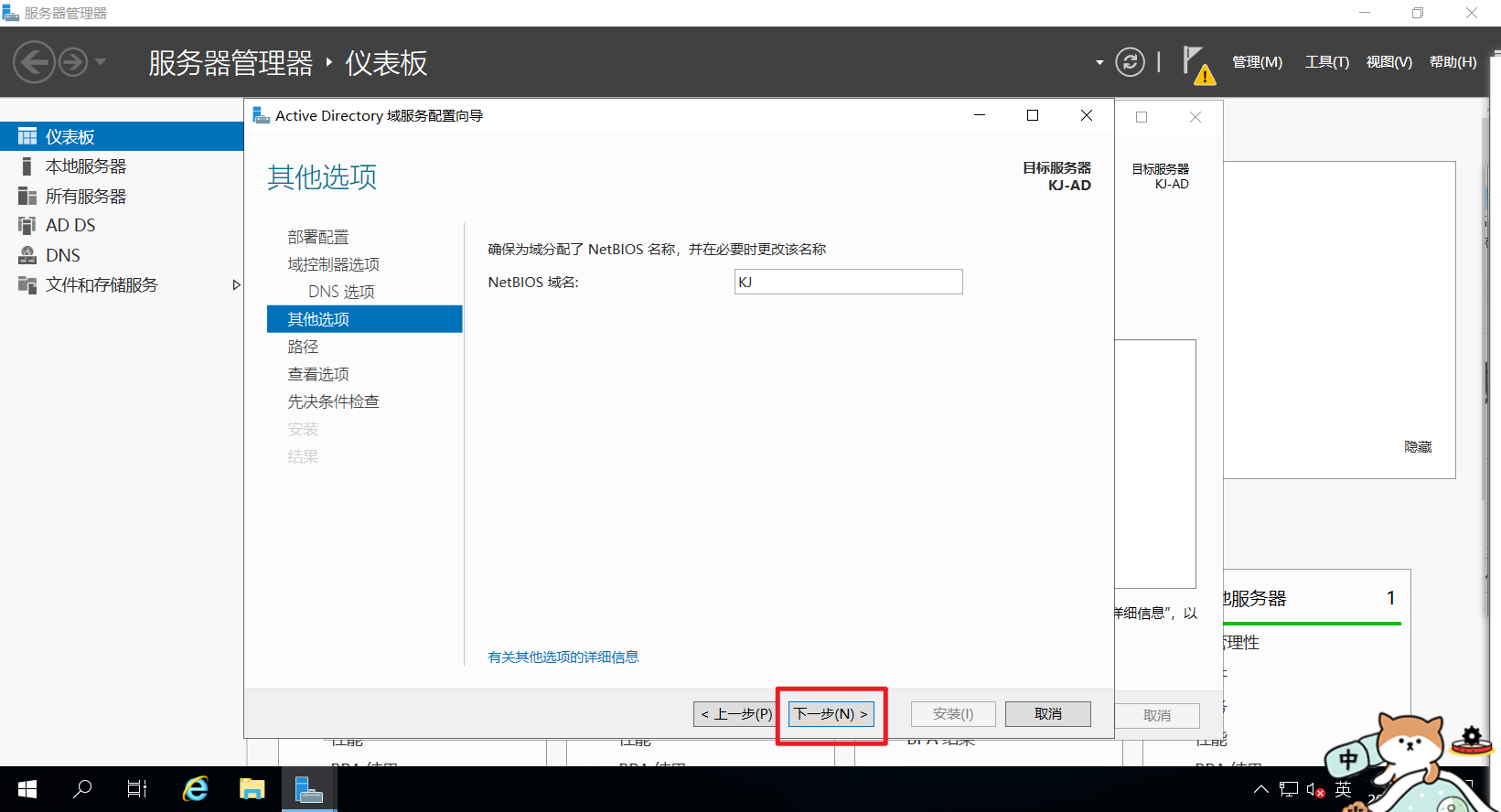Go to 路径 wizard step
Image resolution: width=1501 pixels, height=812 pixels.
tap(303, 347)
